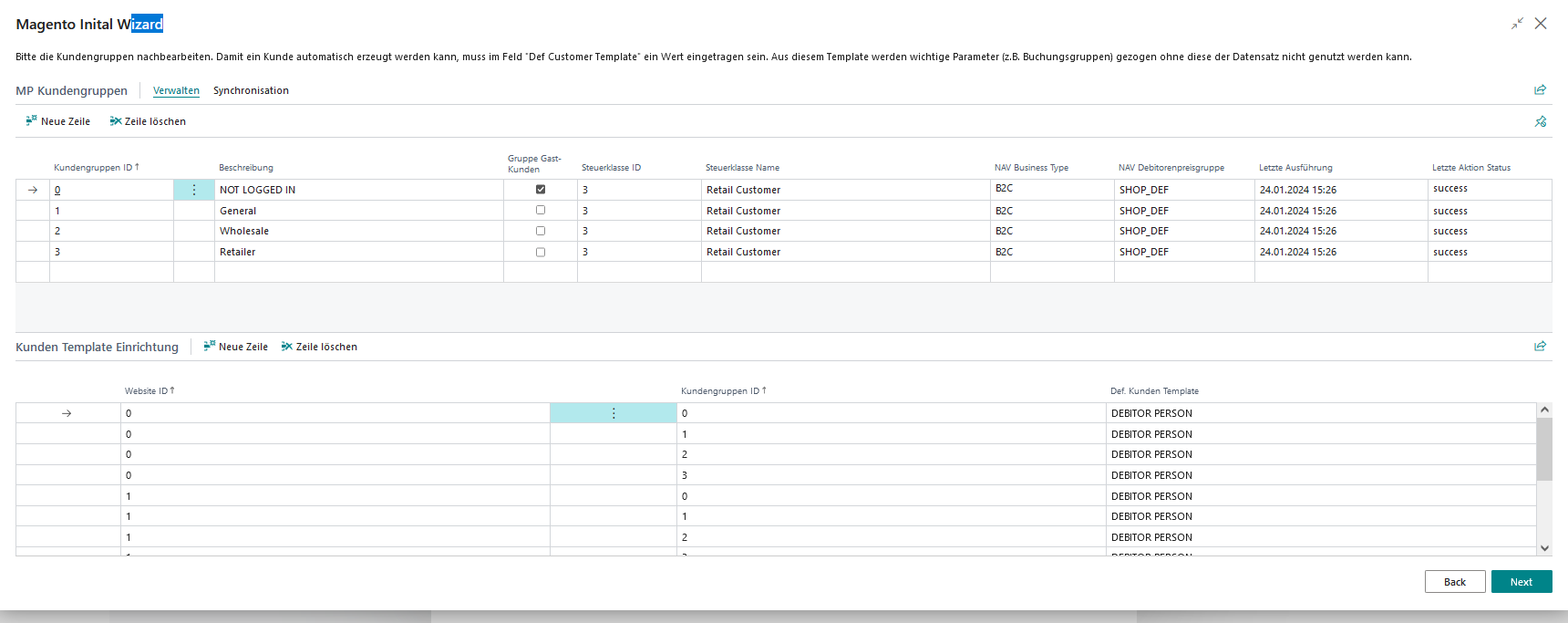
Task: Click the template table scrollbar thumb
Action: pos(1544,449)
